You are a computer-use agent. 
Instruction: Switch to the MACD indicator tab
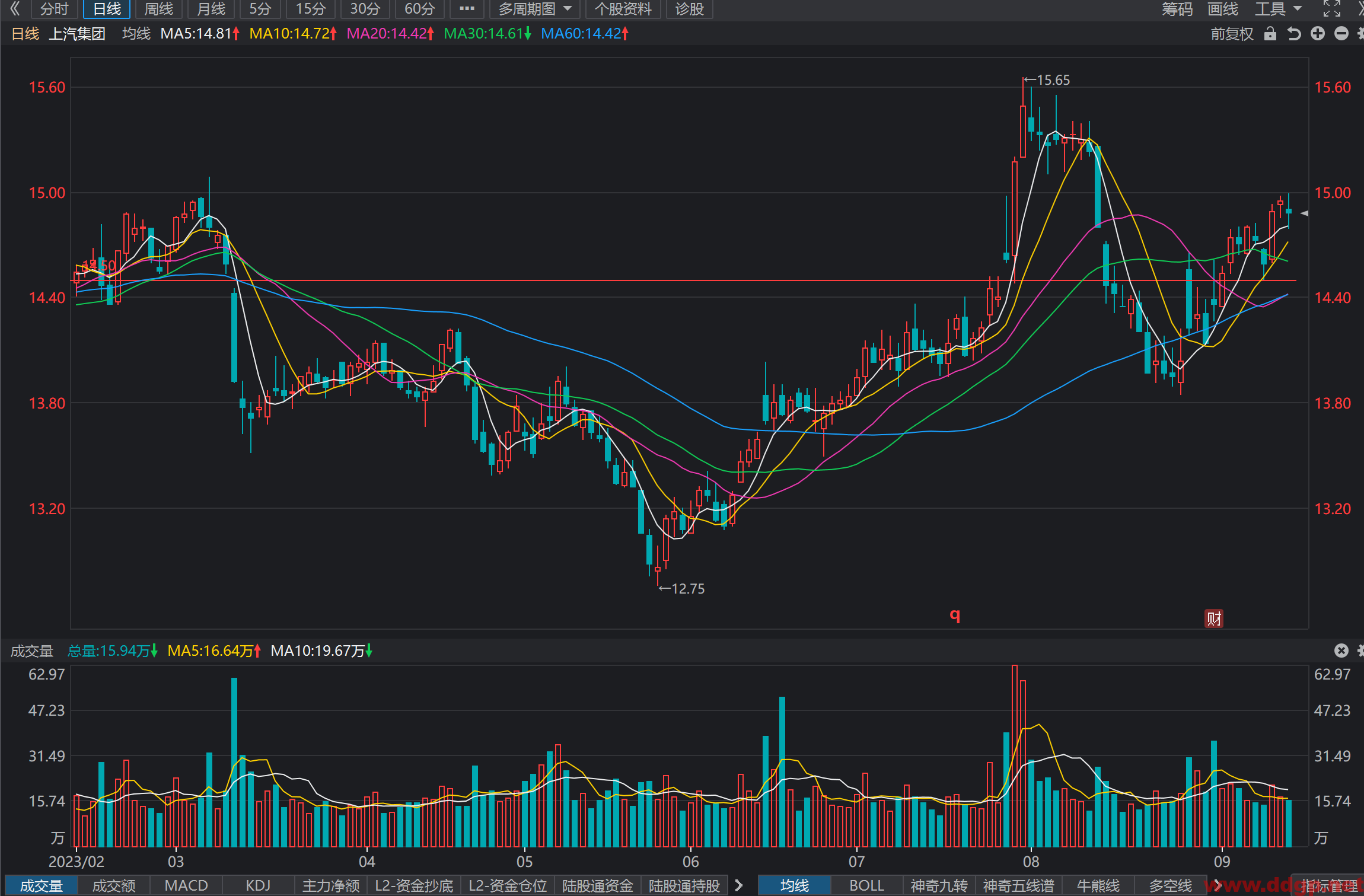tap(186, 885)
